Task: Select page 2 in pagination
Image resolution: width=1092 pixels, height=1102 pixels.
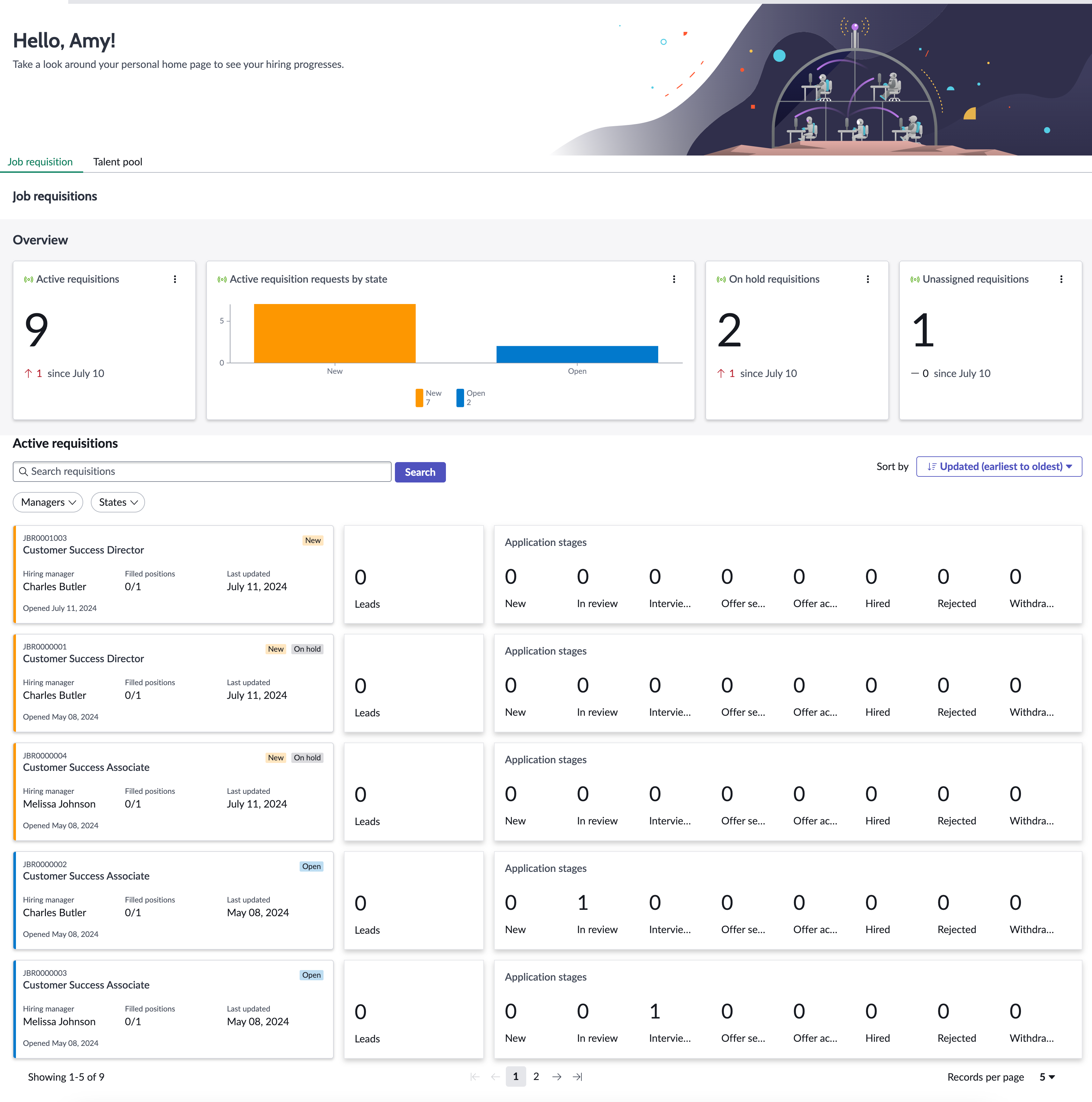Action: point(536,1077)
